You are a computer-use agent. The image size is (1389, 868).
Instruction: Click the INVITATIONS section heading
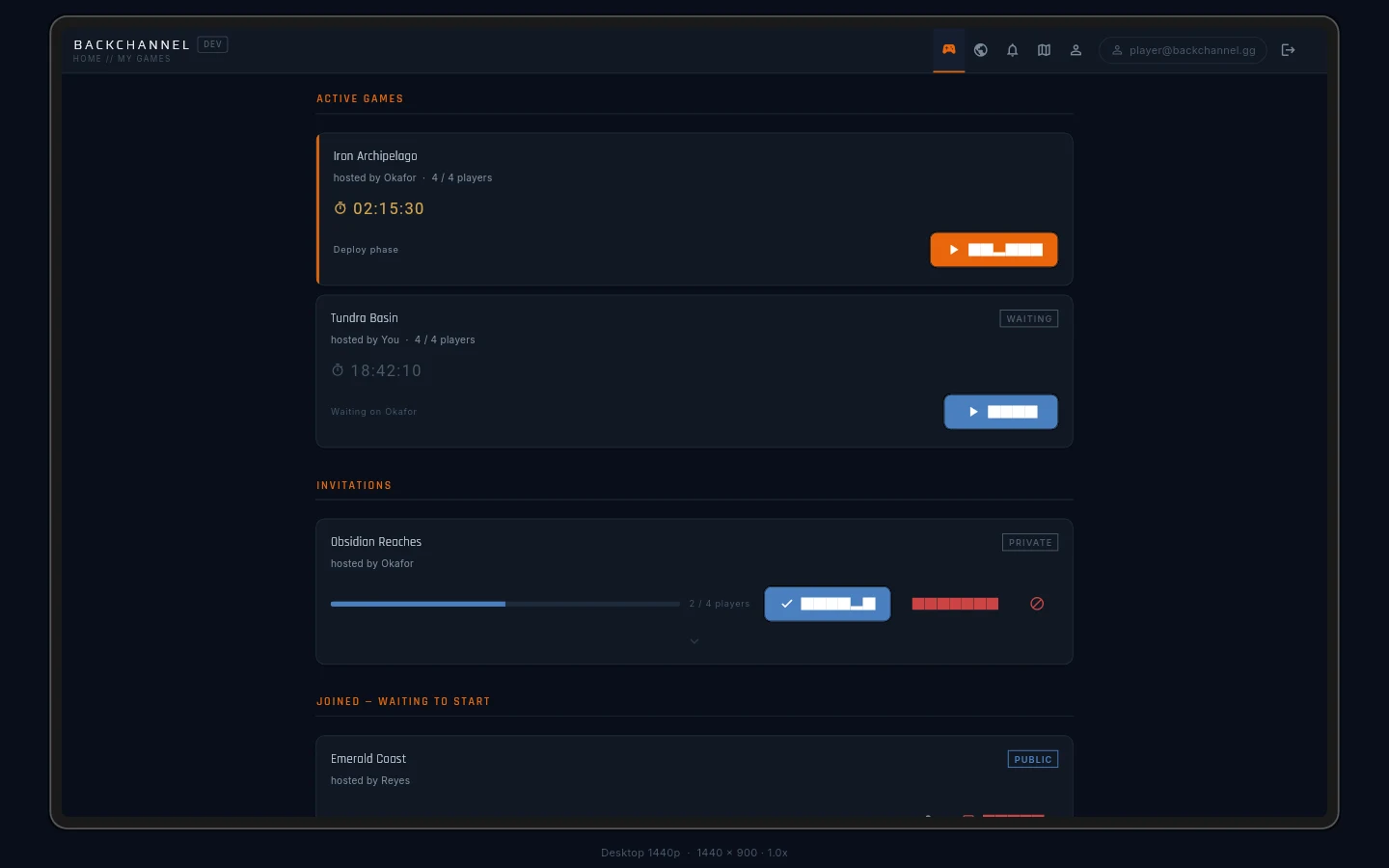pos(354,485)
